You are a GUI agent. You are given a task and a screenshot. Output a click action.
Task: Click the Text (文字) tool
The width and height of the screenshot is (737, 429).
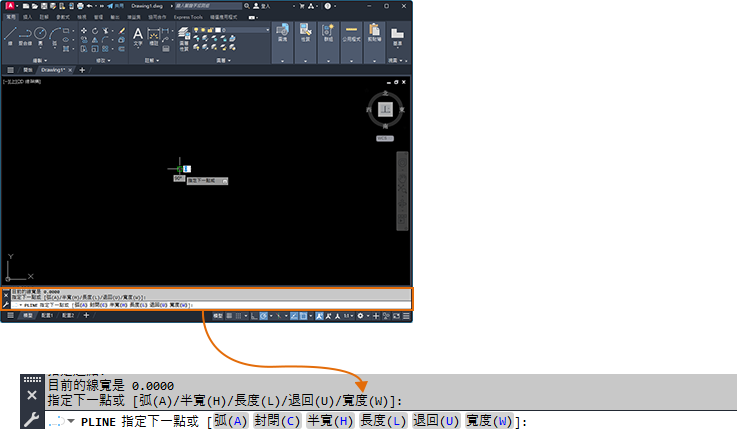coord(138,36)
